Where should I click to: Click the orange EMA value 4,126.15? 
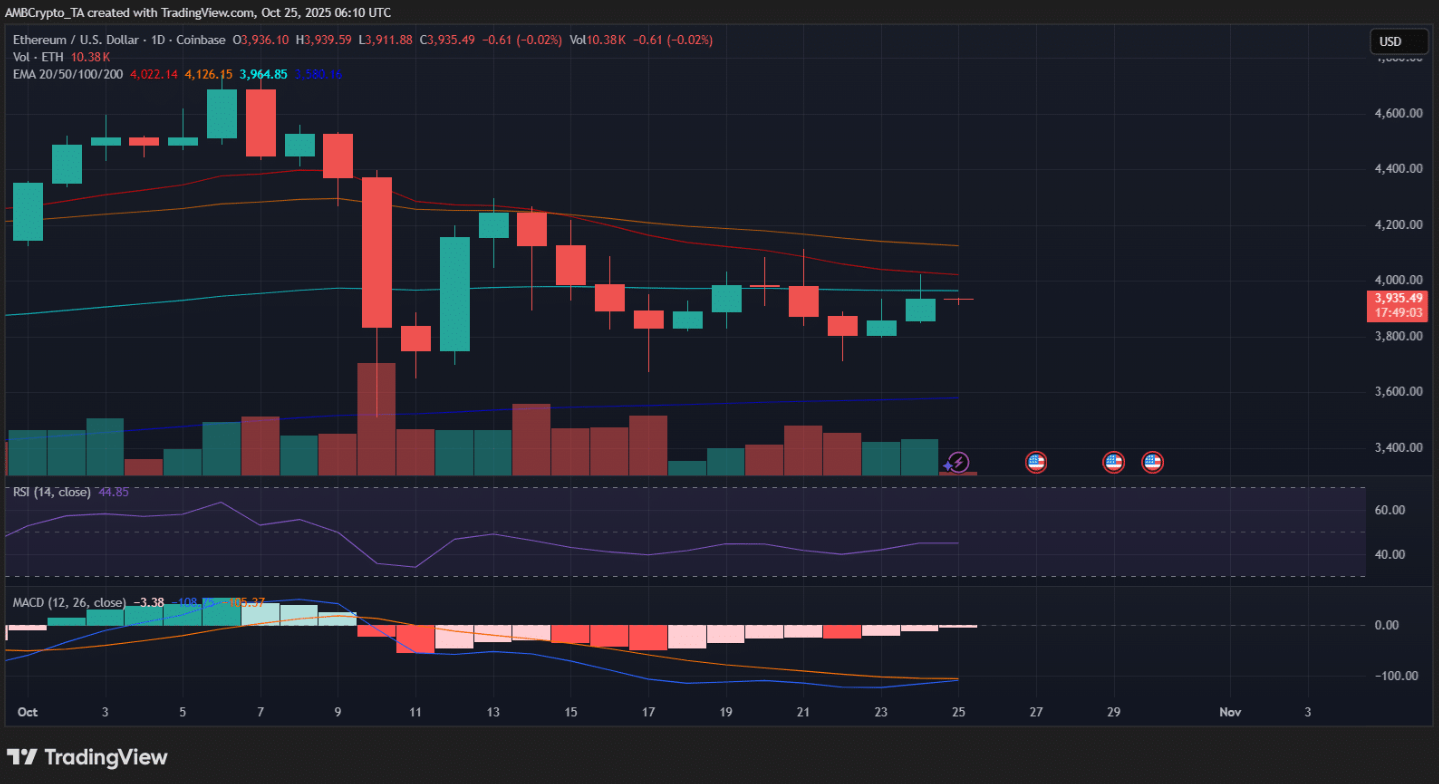(x=209, y=74)
